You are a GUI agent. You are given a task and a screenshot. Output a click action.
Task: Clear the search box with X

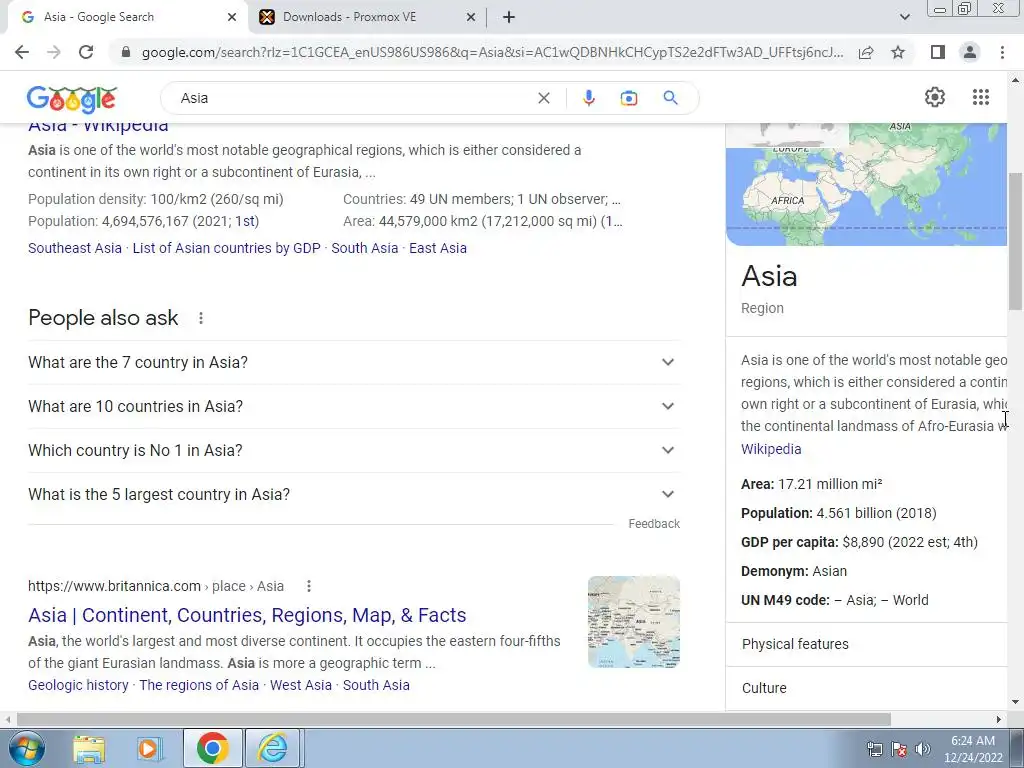point(543,98)
